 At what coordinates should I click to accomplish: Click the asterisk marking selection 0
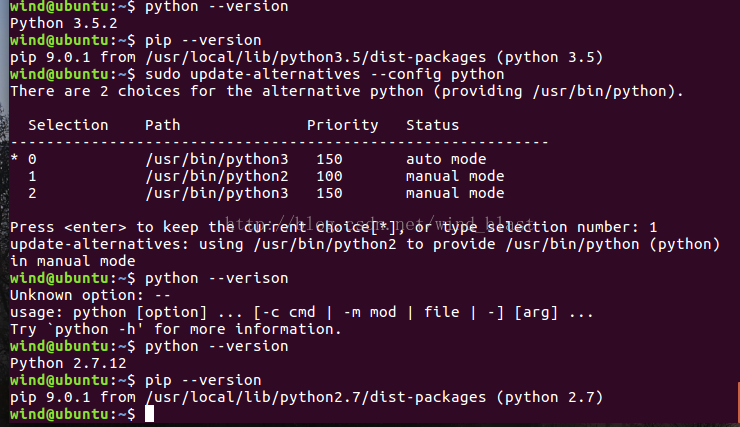point(14,158)
